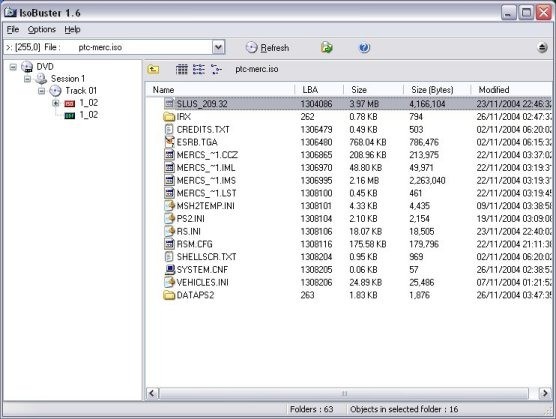Select SHELLSCR.TXT file
The height and width of the screenshot is (419, 556).
[x=206, y=257]
